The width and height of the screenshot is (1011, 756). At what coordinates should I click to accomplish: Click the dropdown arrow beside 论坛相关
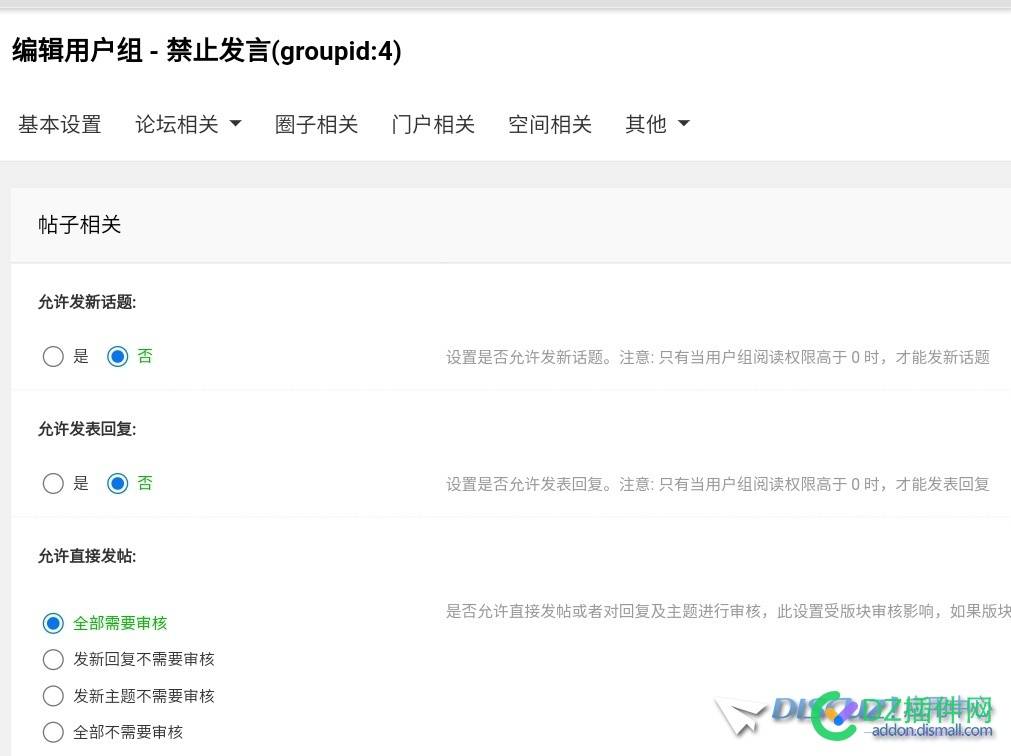[x=235, y=123]
